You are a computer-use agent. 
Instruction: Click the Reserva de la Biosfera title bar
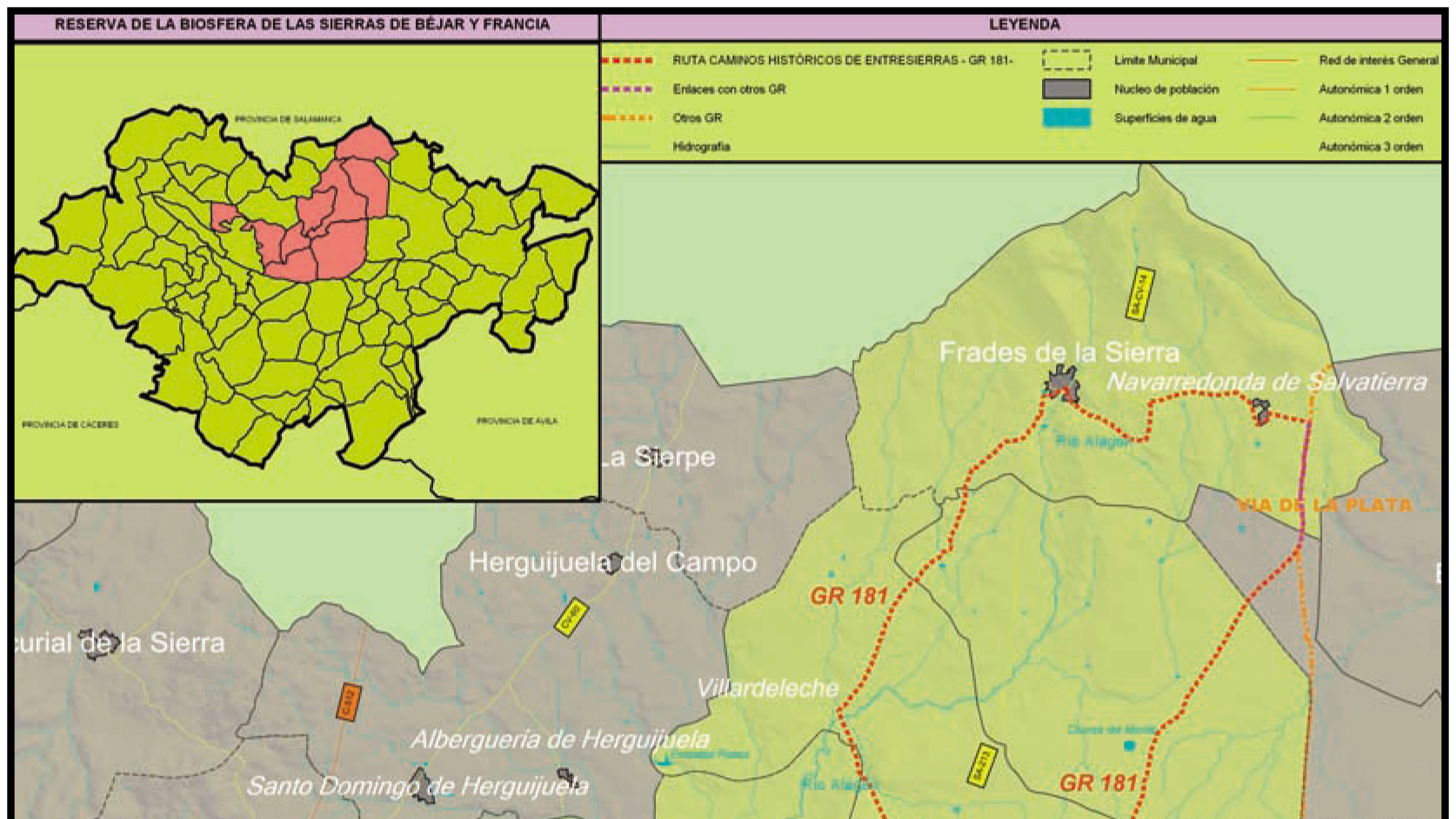(x=303, y=25)
